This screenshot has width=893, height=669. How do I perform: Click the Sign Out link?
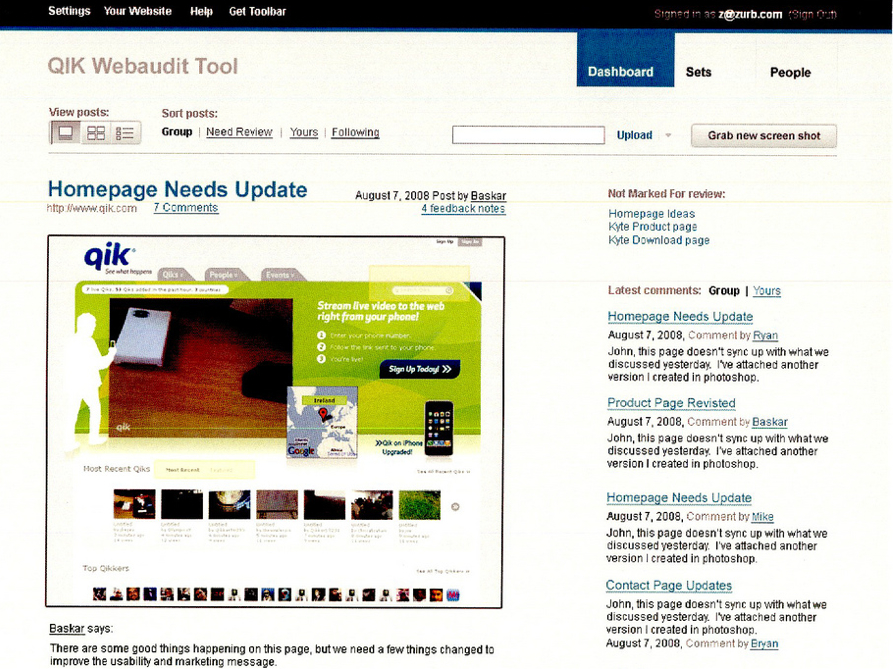coord(813,14)
